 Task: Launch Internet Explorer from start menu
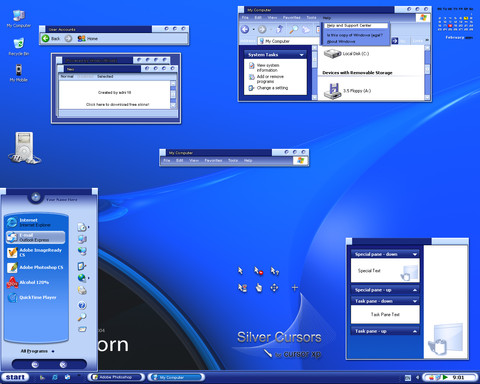point(36,222)
